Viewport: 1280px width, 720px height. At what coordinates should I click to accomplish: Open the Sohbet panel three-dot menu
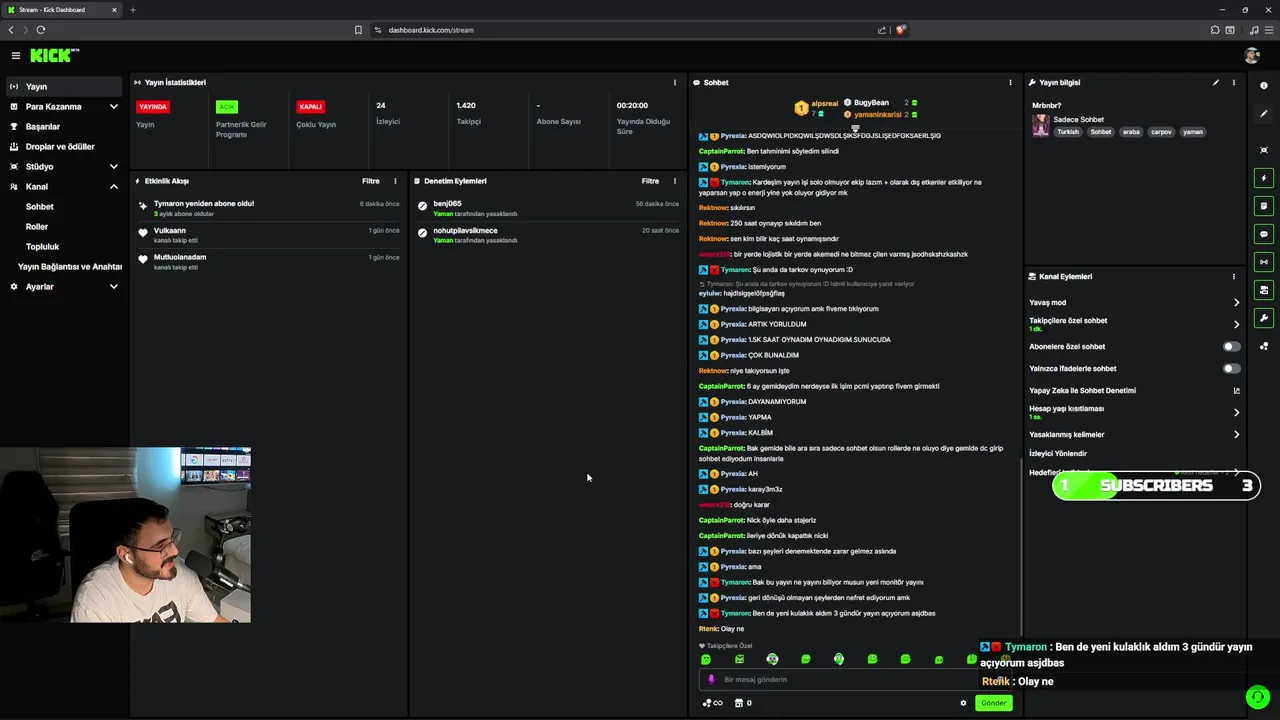click(1010, 83)
